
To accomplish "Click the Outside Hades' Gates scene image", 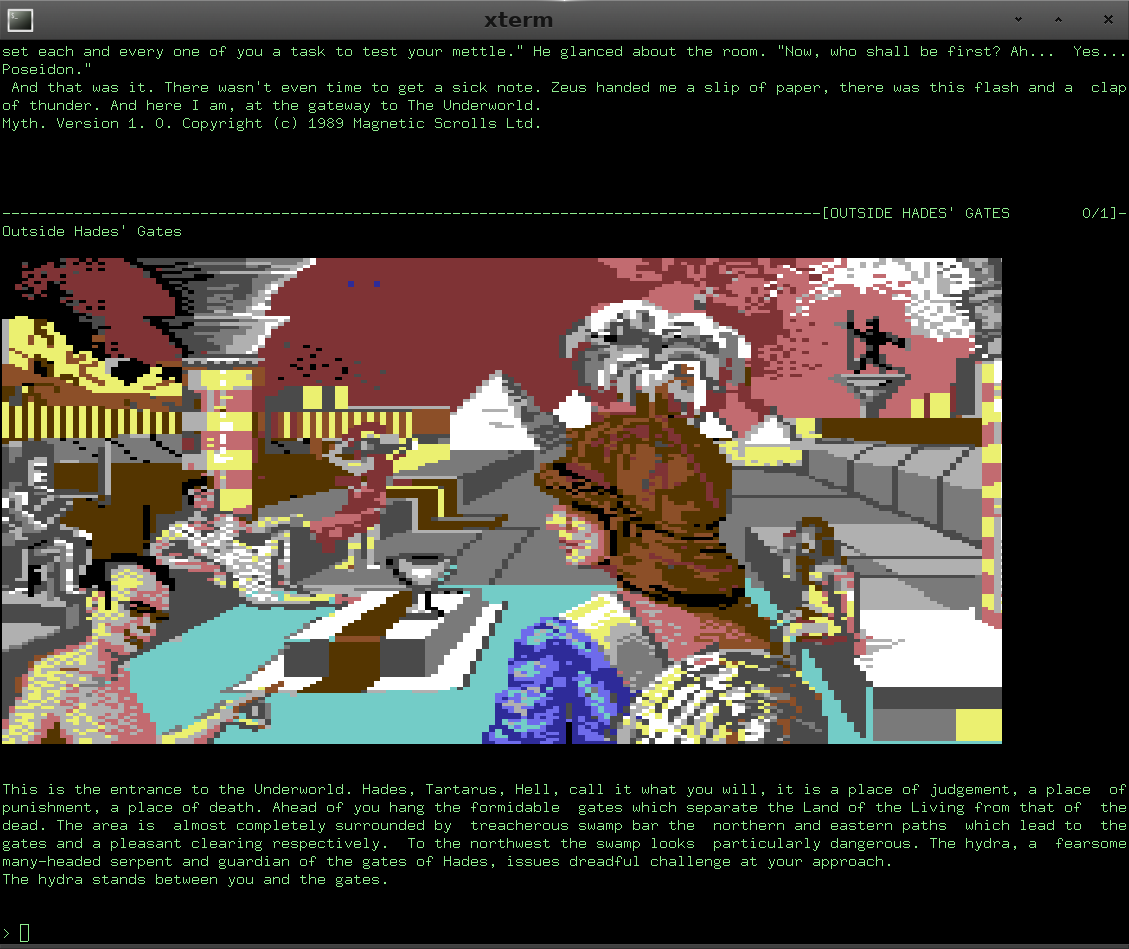I will click(502, 500).
